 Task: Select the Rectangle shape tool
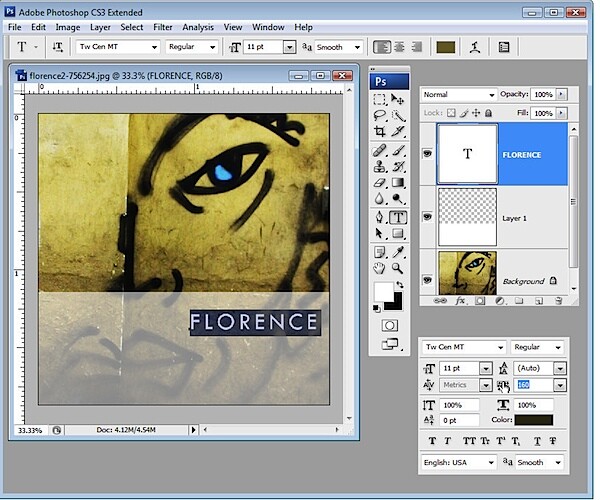tap(398, 233)
